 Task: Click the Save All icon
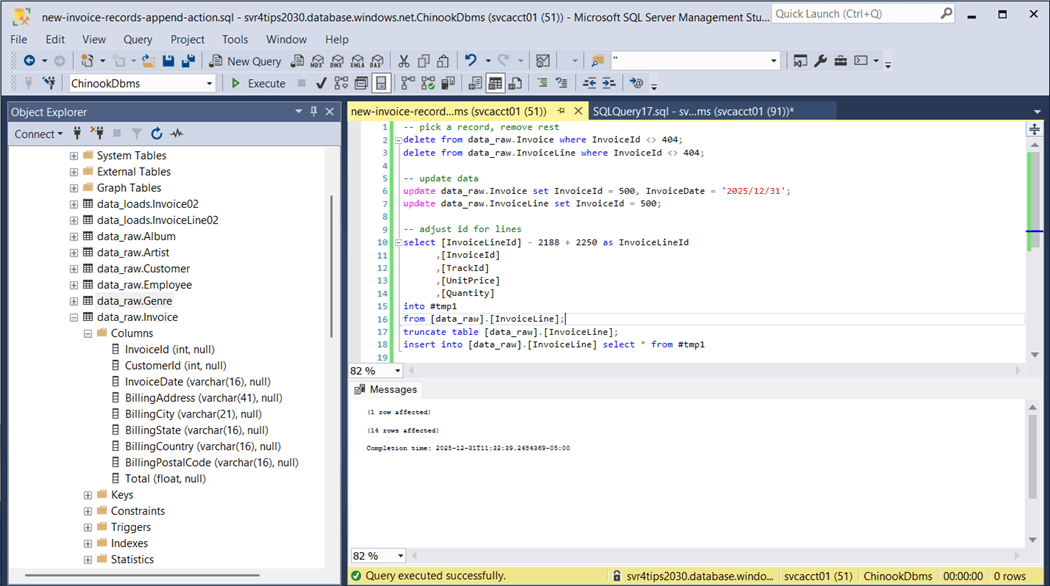(x=188, y=61)
